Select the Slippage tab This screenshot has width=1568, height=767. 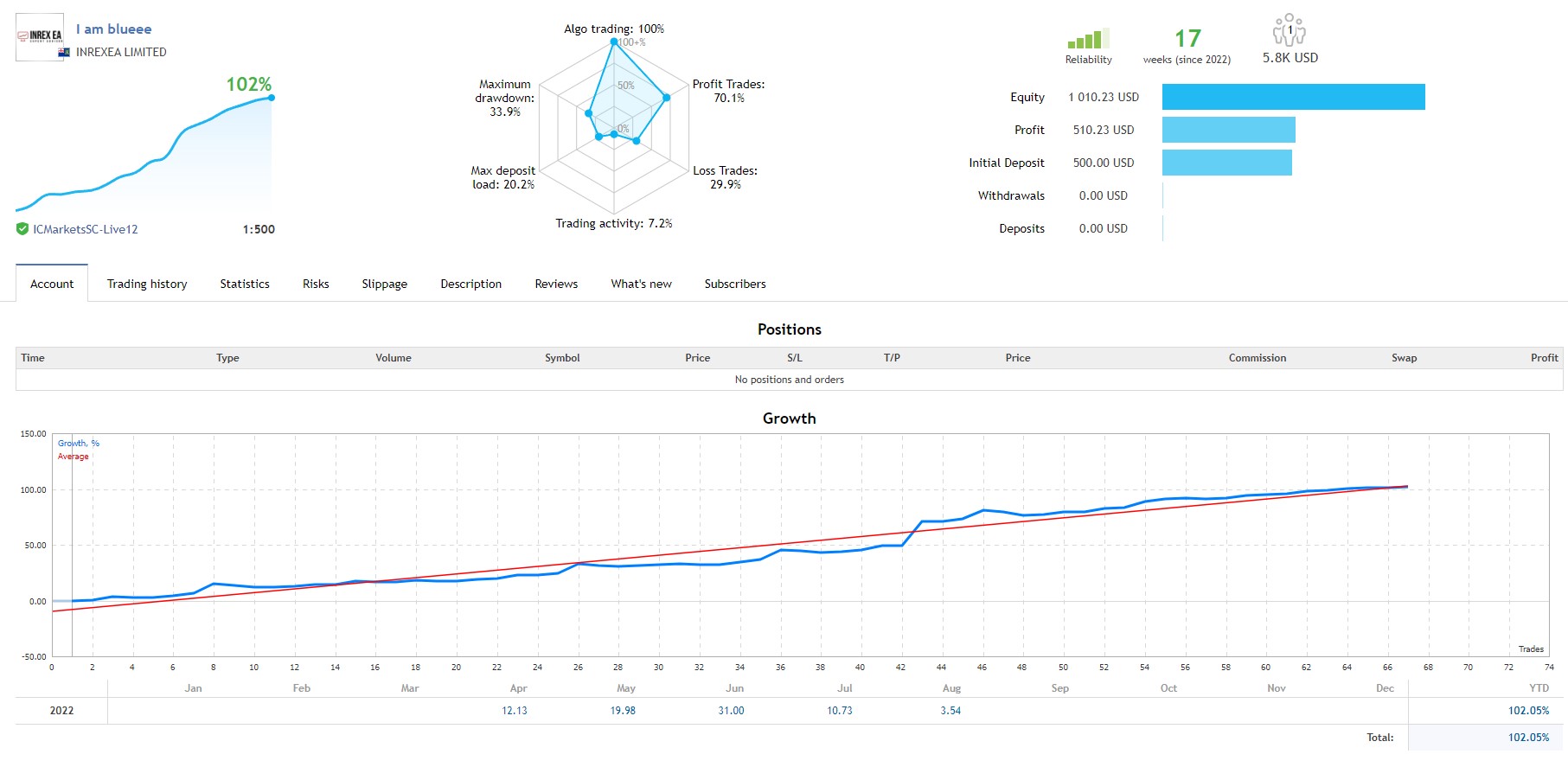pyautogui.click(x=384, y=284)
